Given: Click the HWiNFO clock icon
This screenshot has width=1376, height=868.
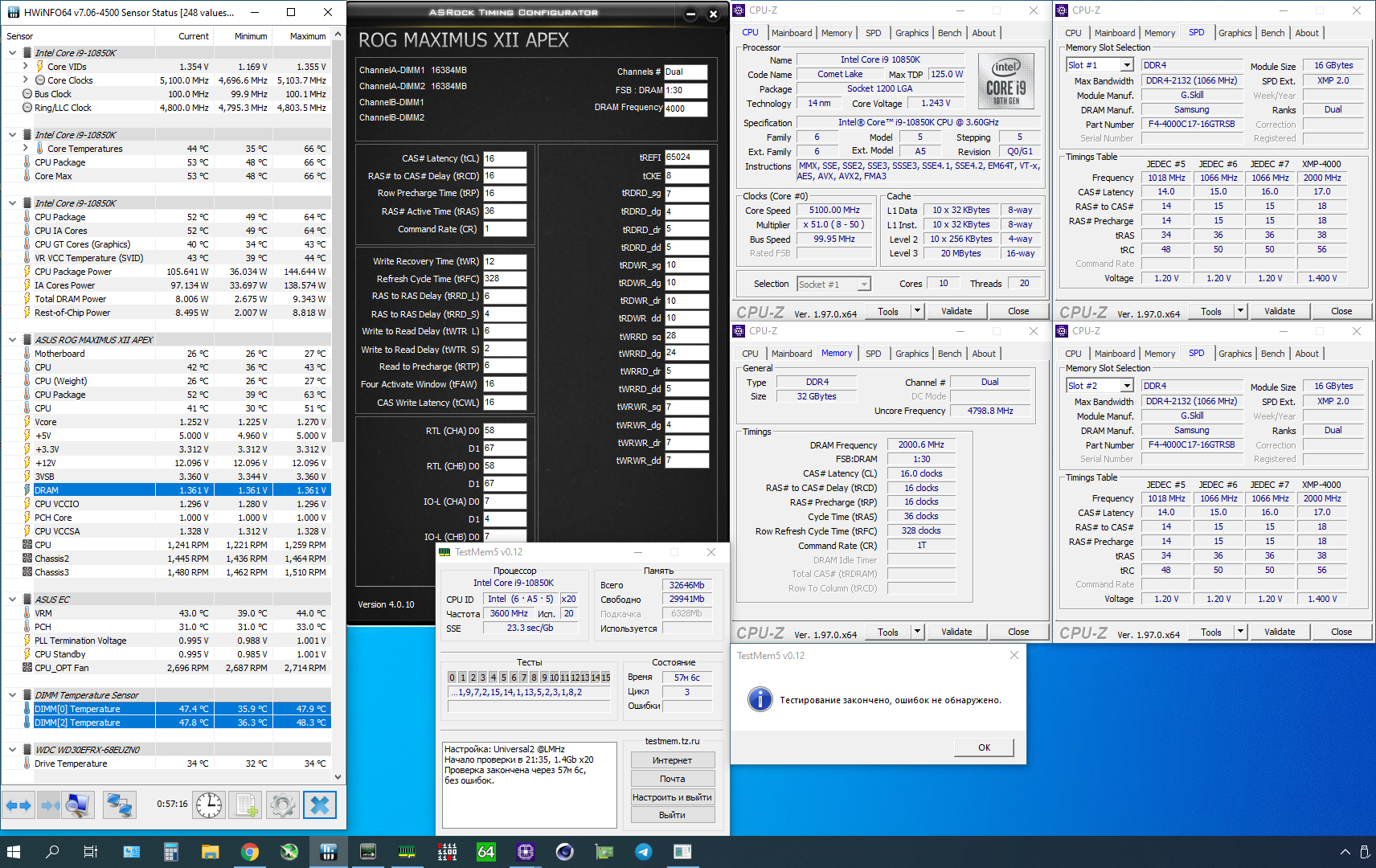Looking at the screenshot, I should pos(209,805).
